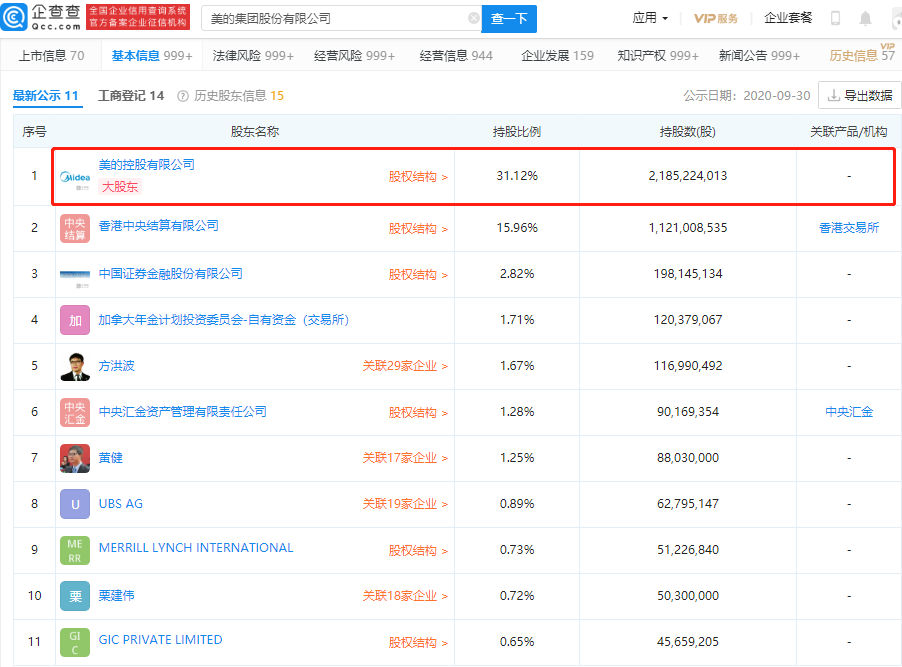Click the 查一下 search button
The width and height of the screenshot is (902, 667).
click(509, 19)
